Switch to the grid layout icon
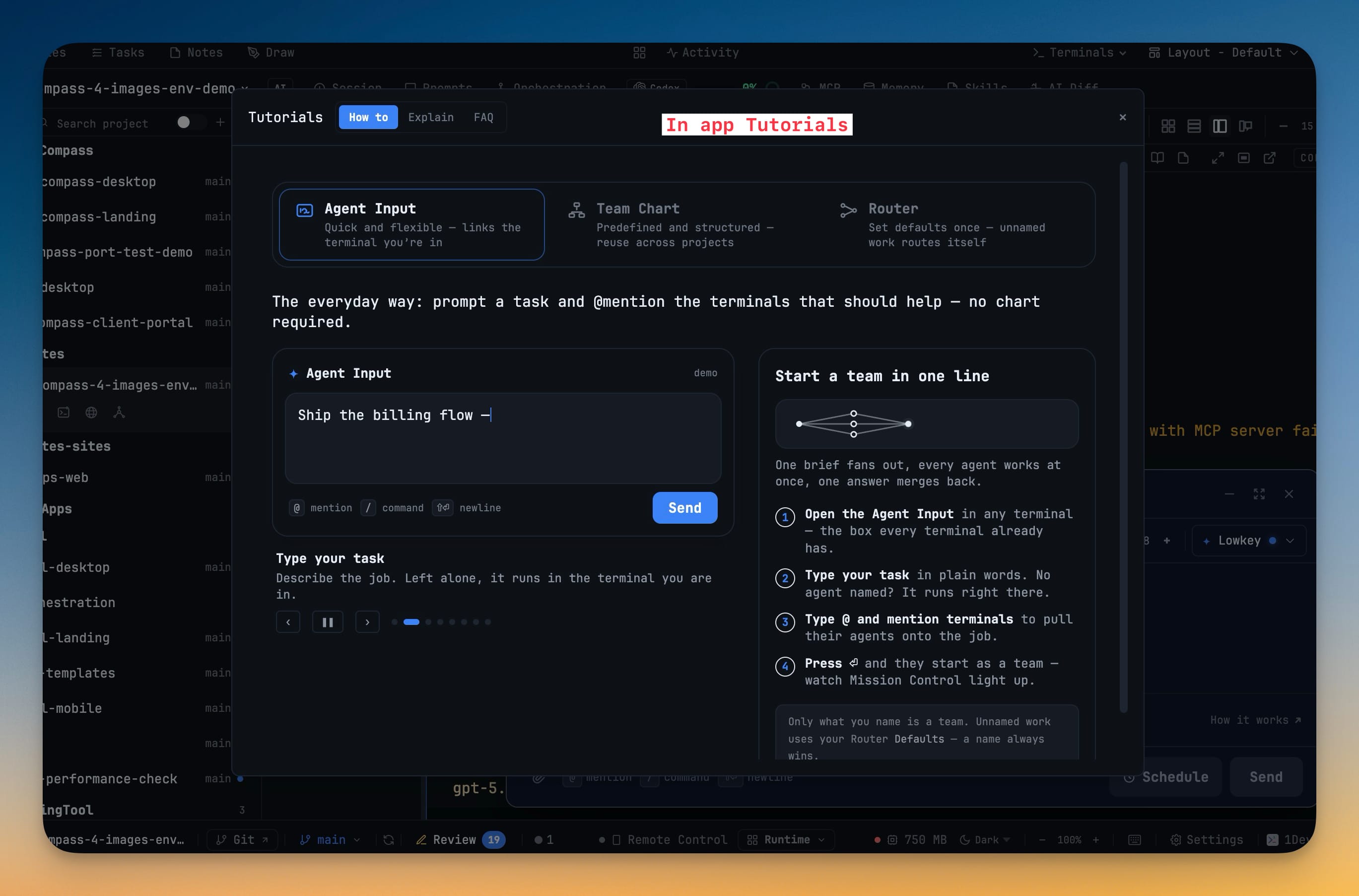Viewport: 1359px width, 896px height. (x=1168, y=126)
